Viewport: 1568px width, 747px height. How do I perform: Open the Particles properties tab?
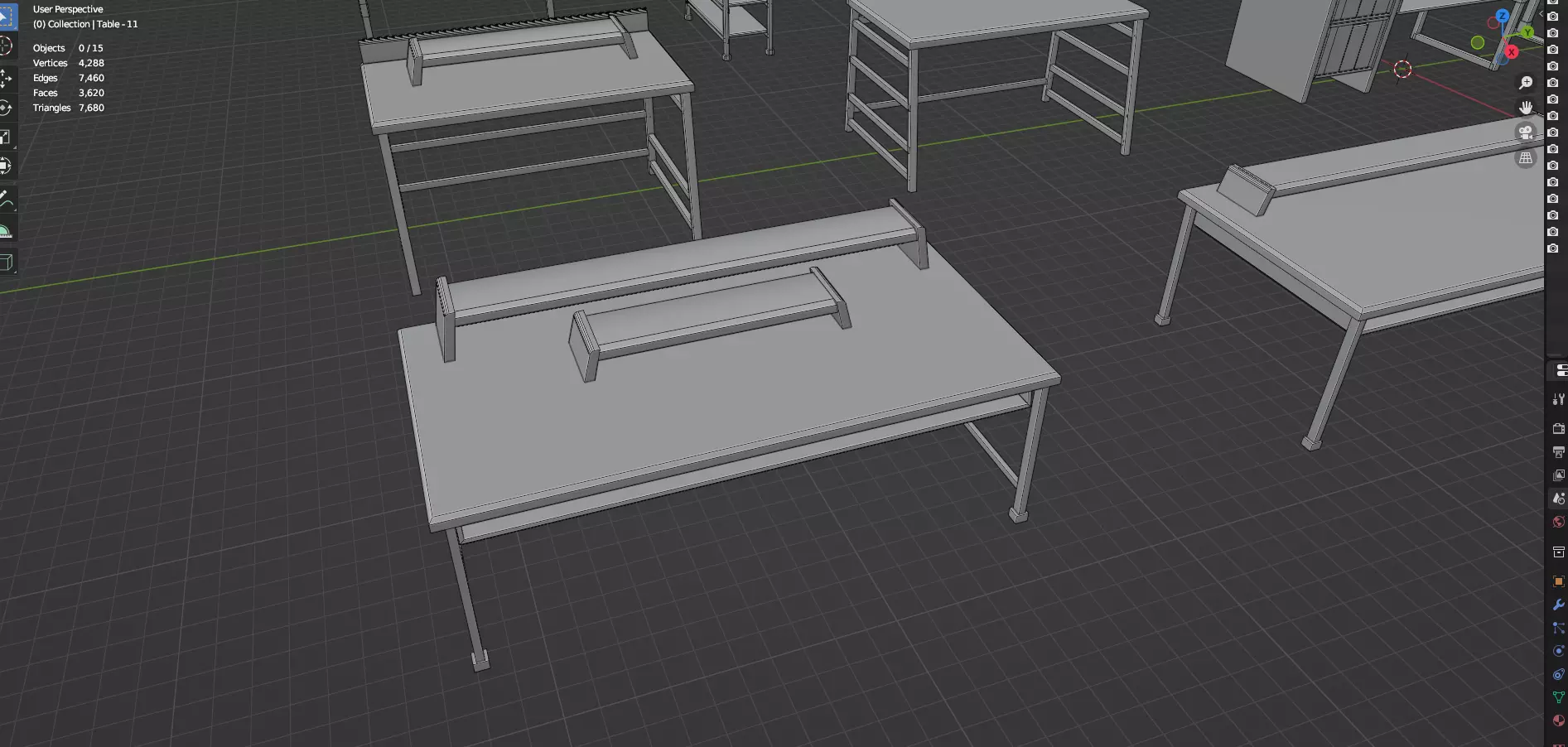pos(1558,628)
